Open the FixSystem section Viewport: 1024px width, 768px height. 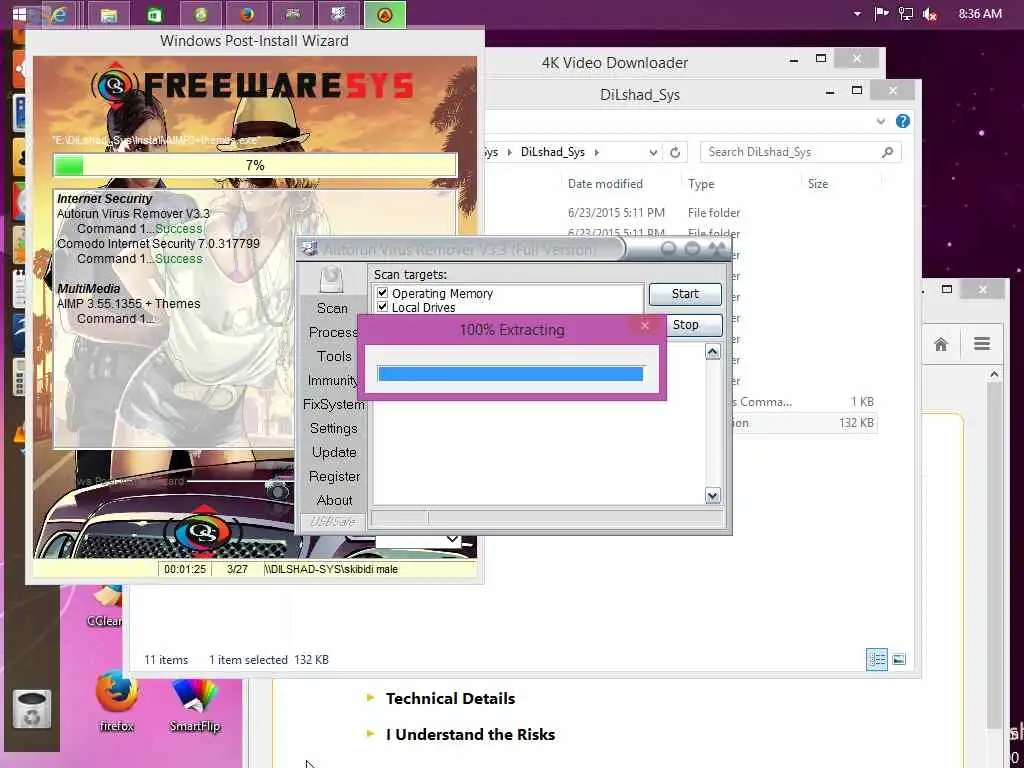tap(334, 404)
